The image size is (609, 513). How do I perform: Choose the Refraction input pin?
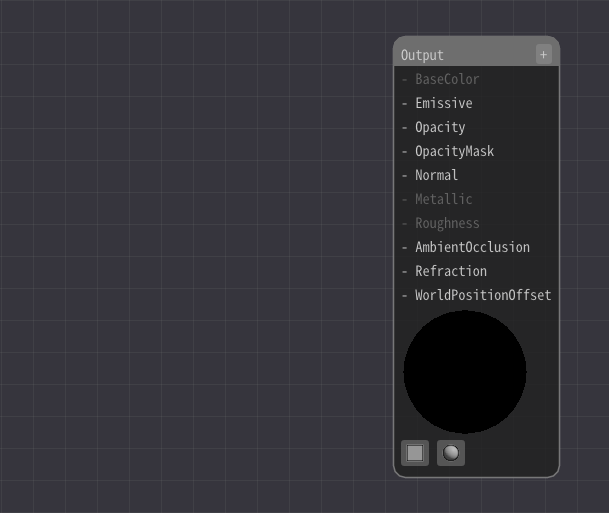coord(405,271)
